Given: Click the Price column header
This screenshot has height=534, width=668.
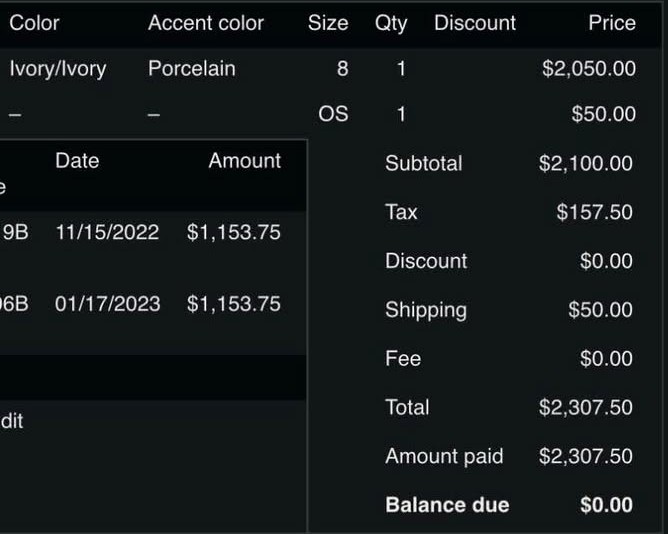Looking at the screenshot, I should point(612,23).
